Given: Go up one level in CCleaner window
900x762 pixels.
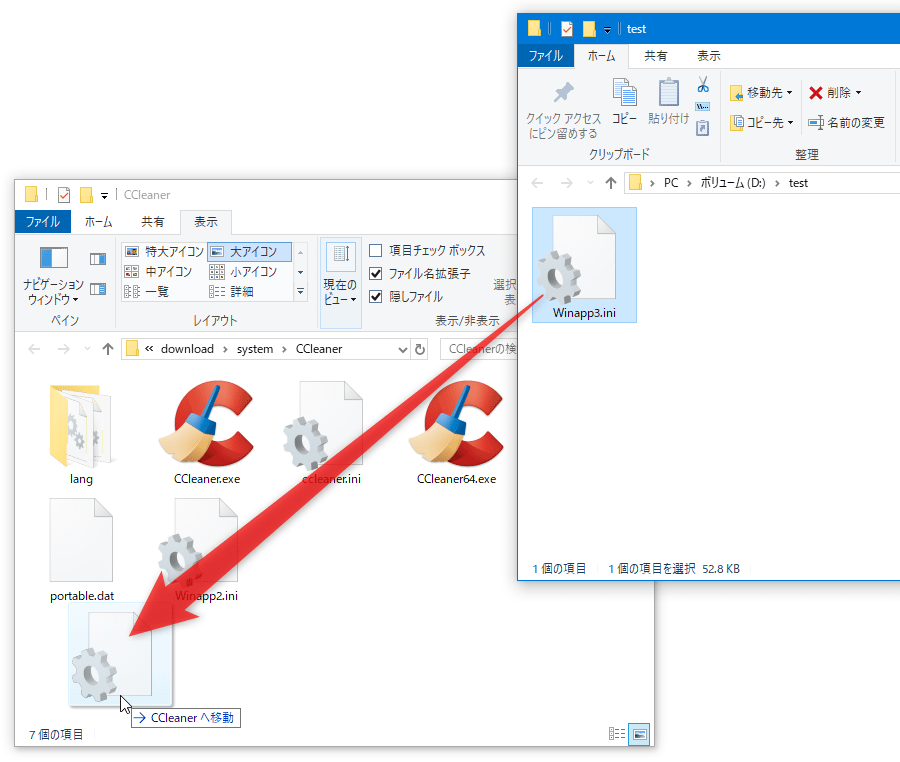Looking at the screenshot, I should coord(107,349).
